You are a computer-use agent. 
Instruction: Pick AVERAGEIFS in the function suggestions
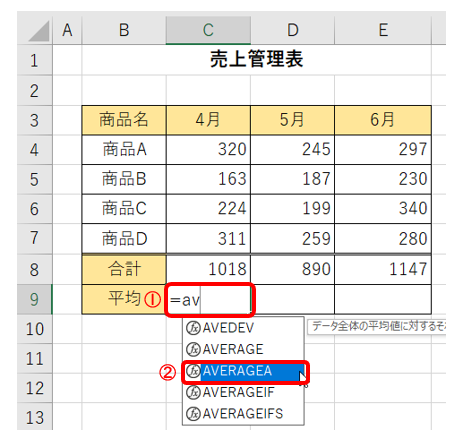[243, 414]
